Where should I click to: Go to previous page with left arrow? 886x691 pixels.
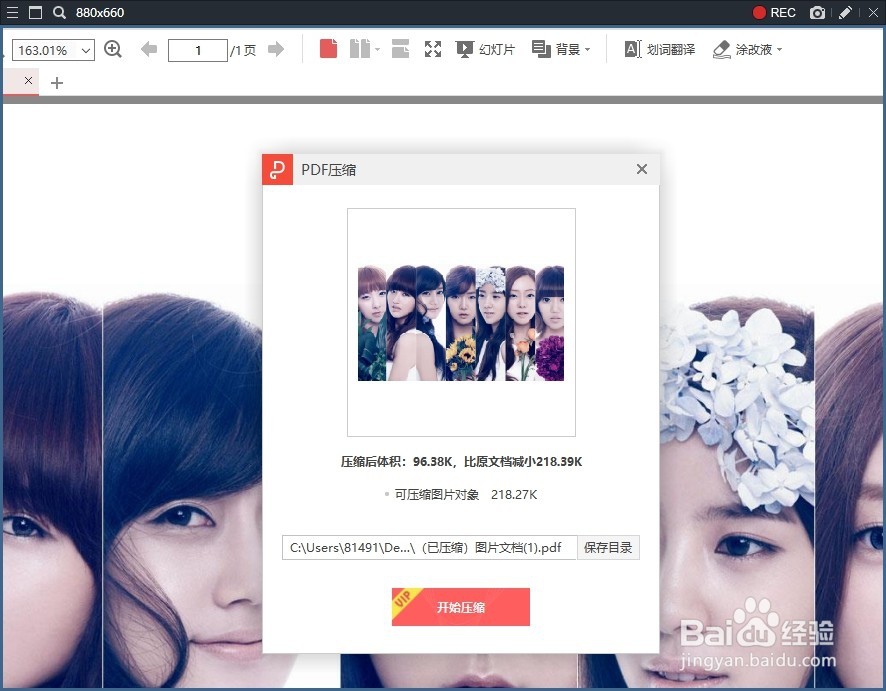(149, 49)
